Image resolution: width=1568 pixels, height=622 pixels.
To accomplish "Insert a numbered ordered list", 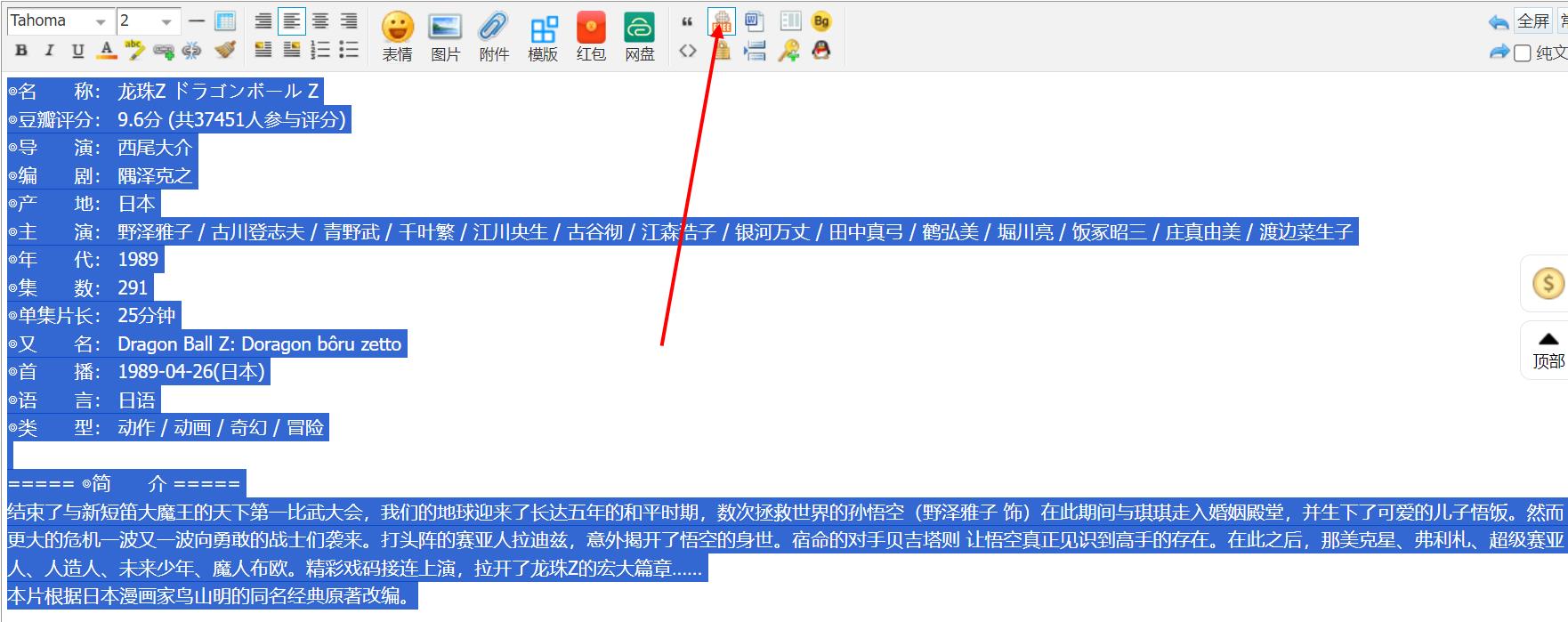I will (x=320, y=50).
